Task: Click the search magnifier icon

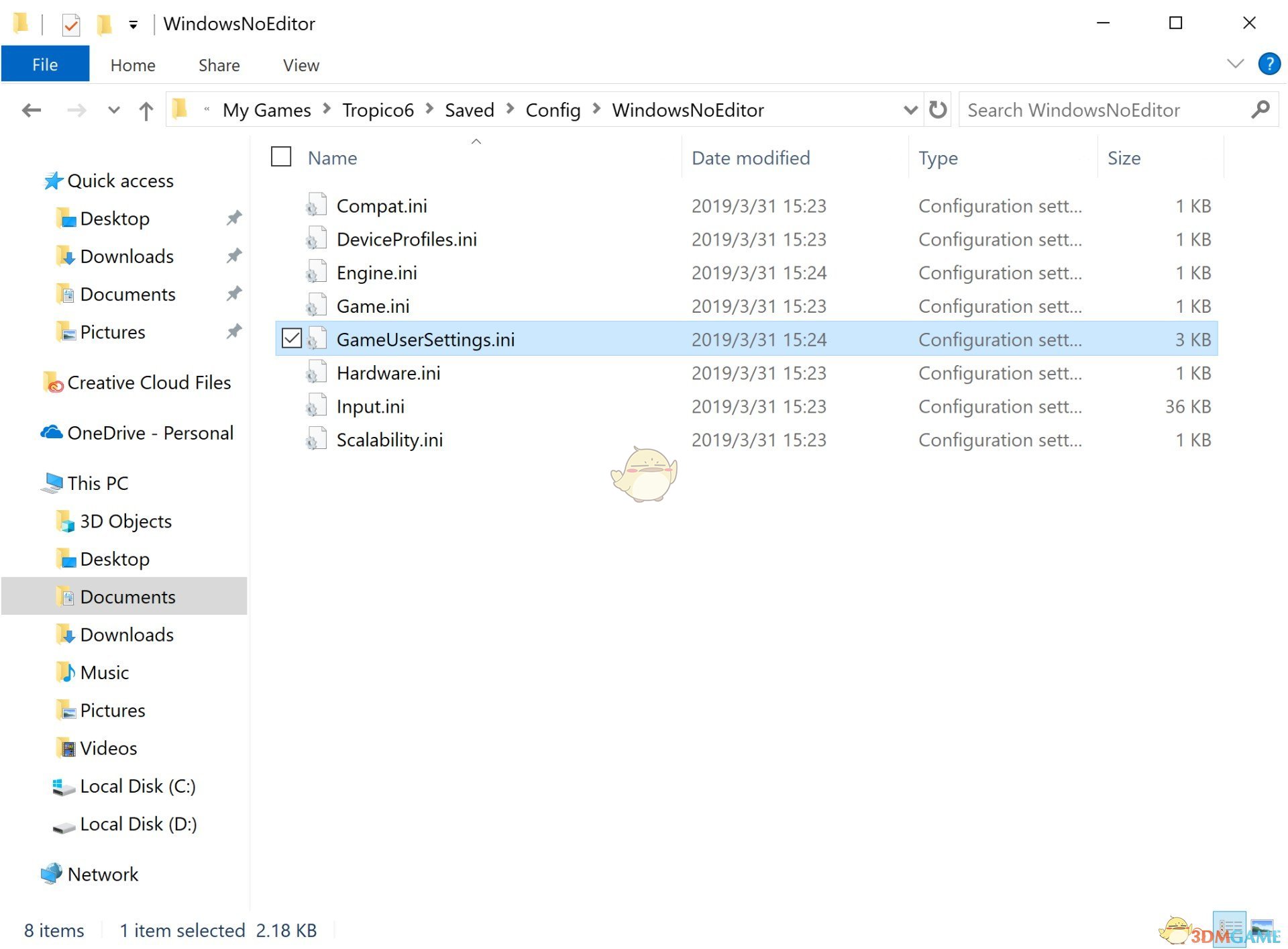Action: point(1260,109)
